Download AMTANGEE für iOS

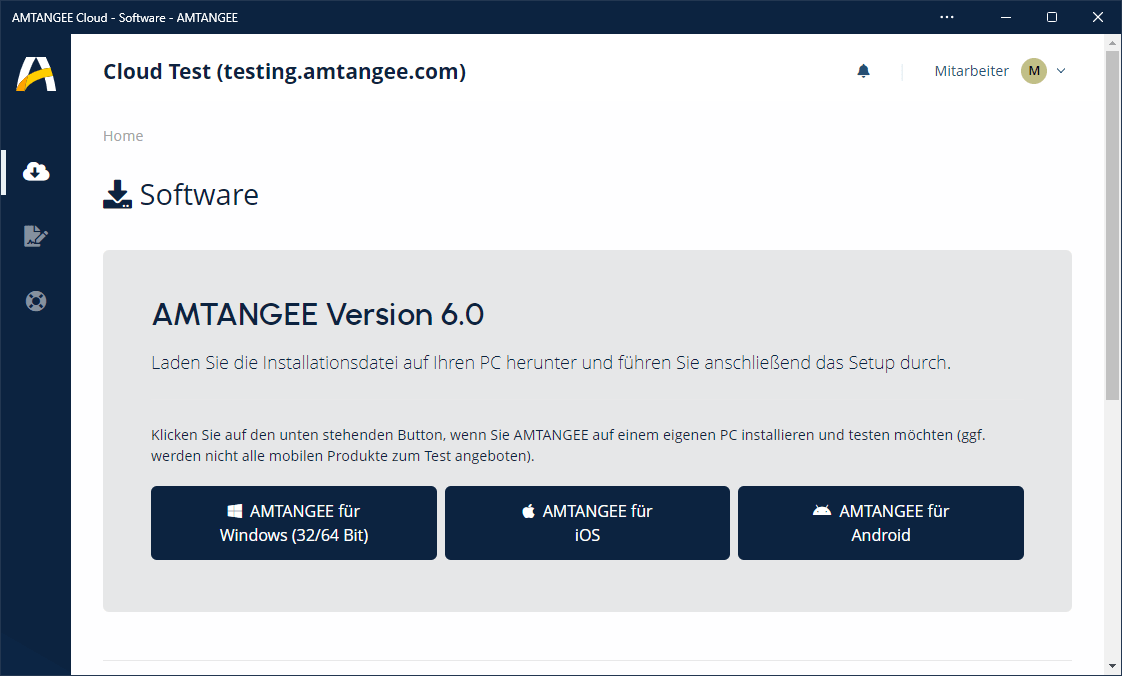tap(587, 523)
